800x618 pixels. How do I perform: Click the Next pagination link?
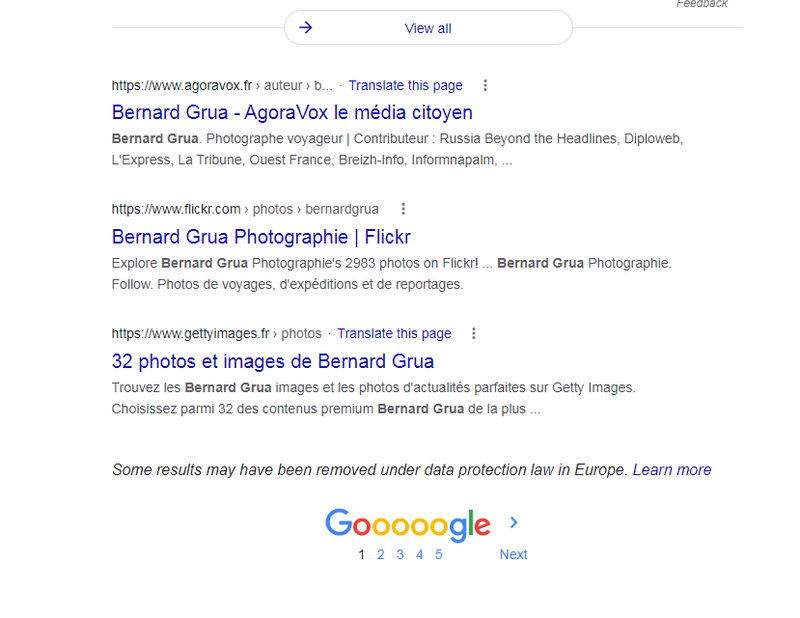click(x=513, y=554)
